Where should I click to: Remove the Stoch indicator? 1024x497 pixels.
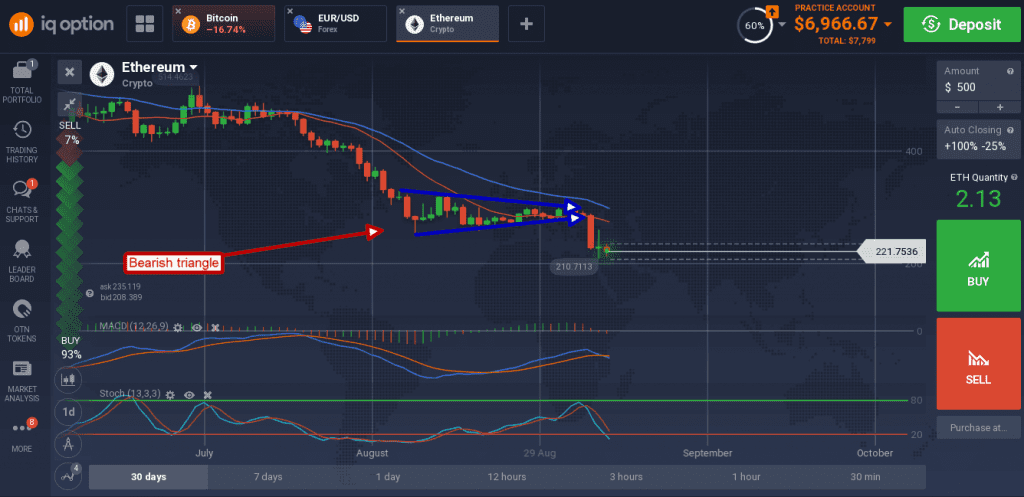(208, 394)
